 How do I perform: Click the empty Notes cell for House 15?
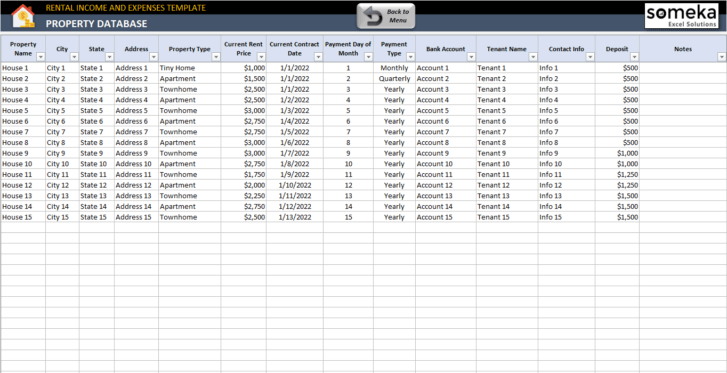[683, 217]
